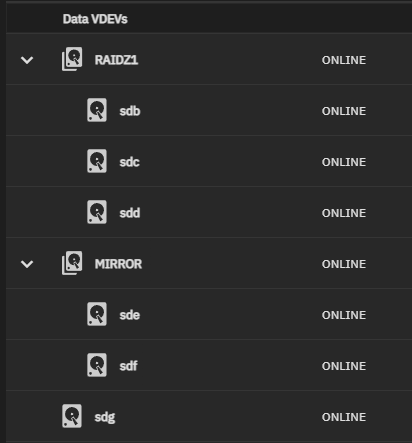The width and height of the screenshot is (412, 443).
Task: Click the sdd disk icon
Action: [97, 212]
